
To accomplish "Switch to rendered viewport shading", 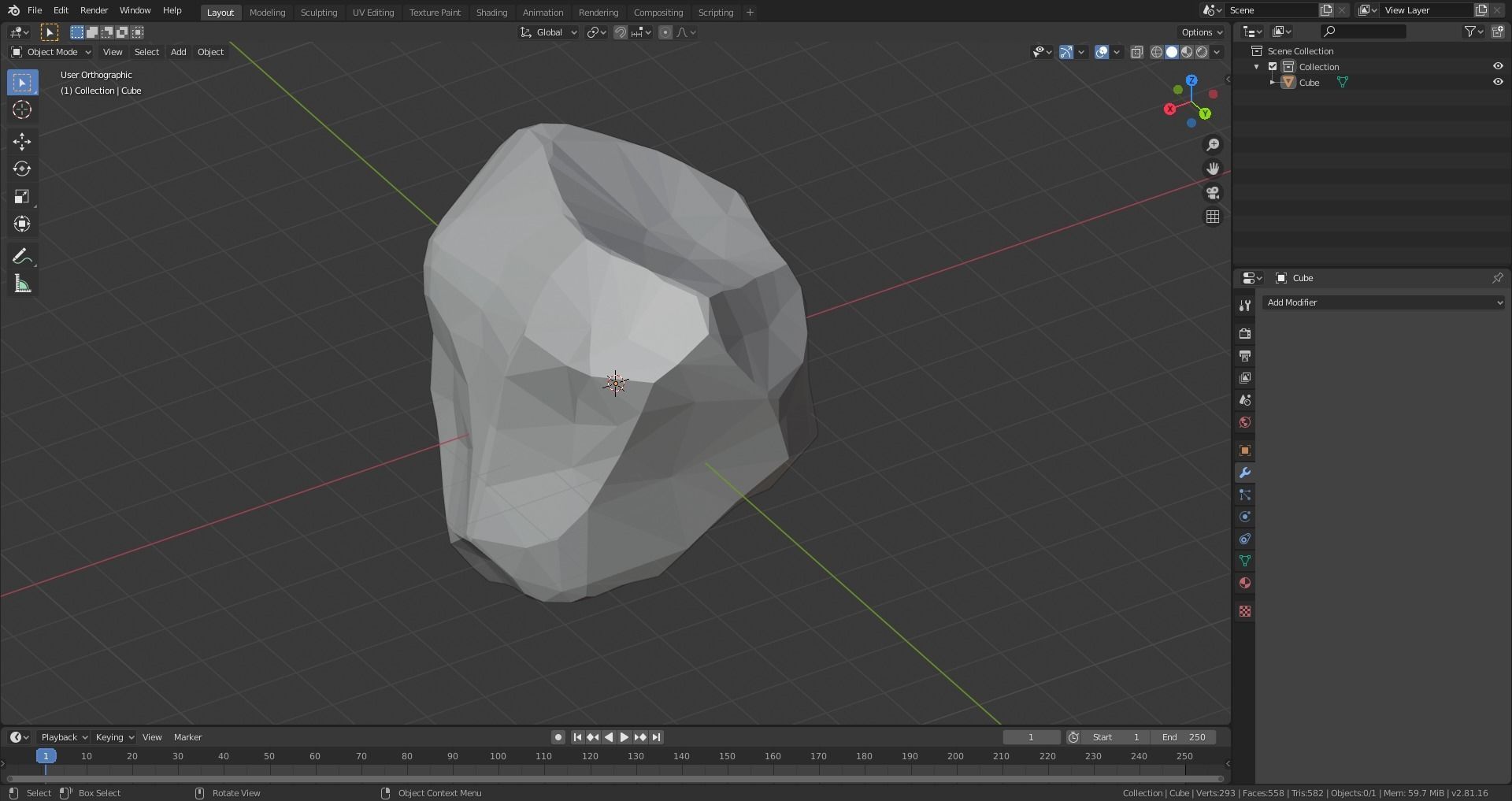I will (1202, 52).
